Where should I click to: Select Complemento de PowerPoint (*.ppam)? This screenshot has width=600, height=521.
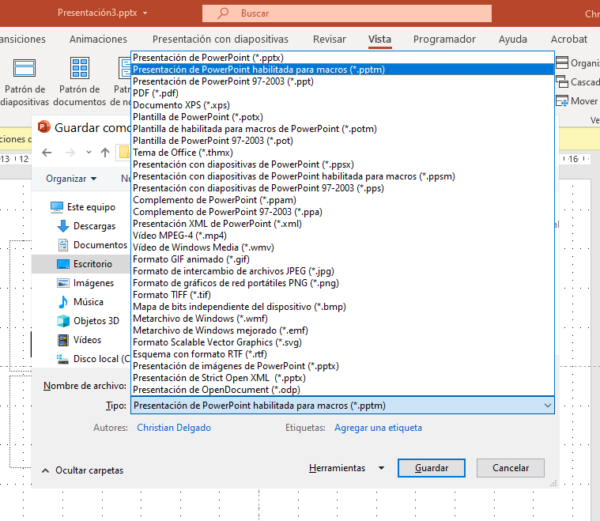342,200
